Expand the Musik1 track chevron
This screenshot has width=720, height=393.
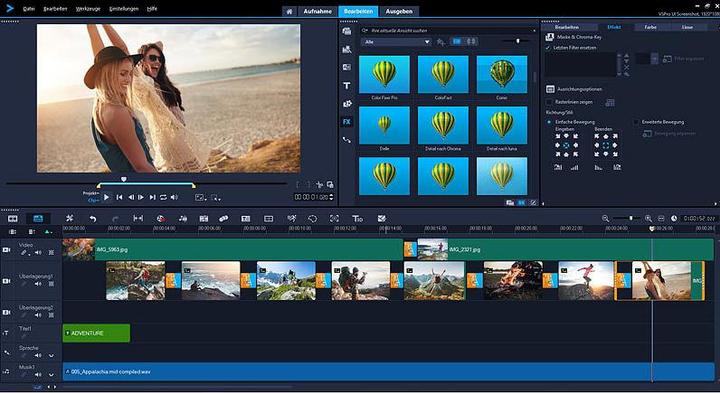pos(51,375)
